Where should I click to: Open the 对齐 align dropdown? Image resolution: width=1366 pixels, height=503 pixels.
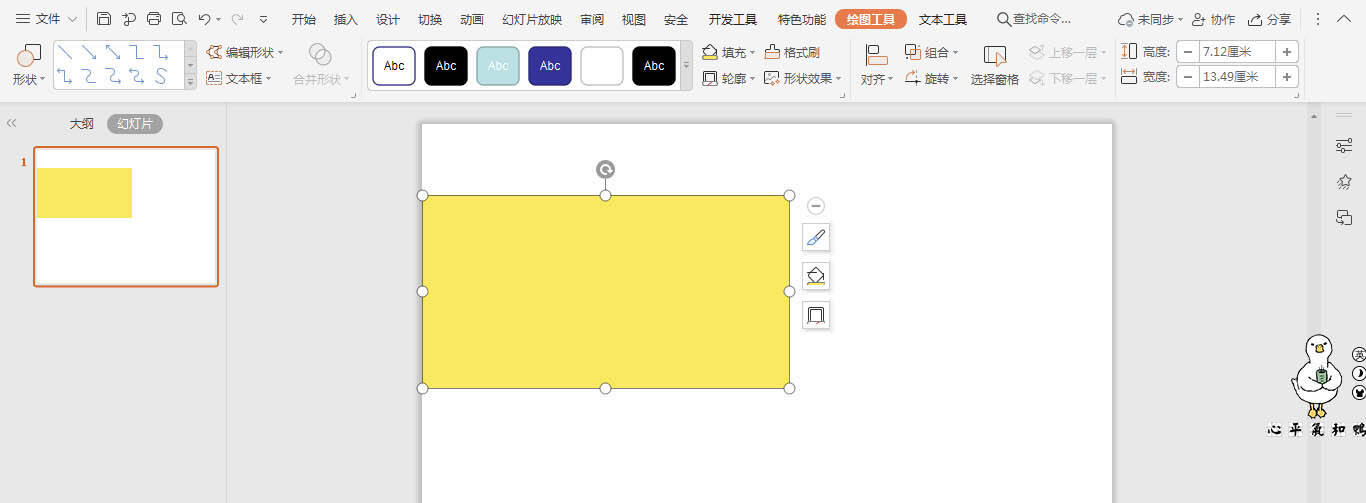pos(877,66)
